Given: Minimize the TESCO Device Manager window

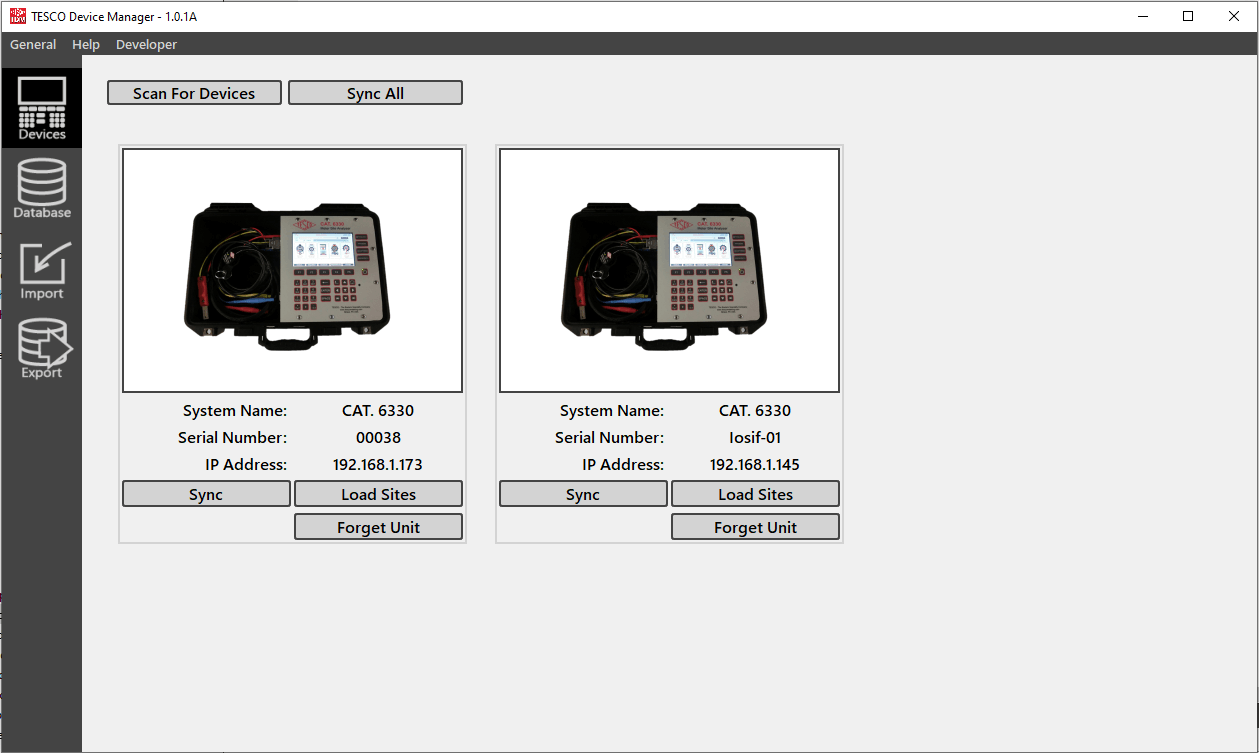Looking at the screenshot, I should tap(1142, 16).
